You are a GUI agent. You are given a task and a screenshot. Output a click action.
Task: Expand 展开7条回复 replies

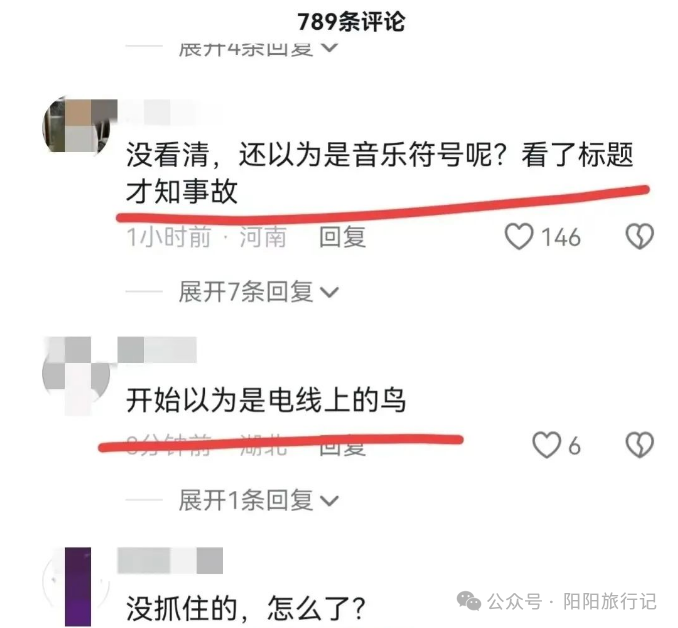[258, 292]
